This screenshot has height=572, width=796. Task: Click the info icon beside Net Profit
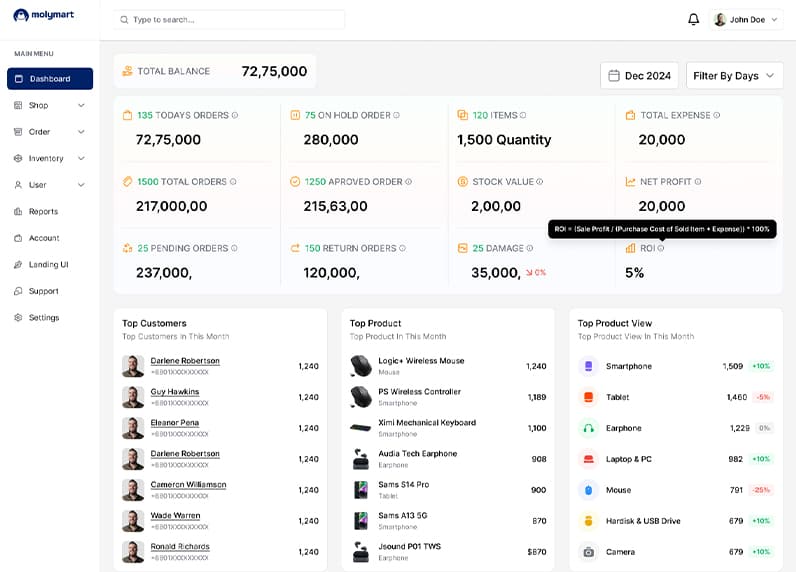pyautogui.click(x=698, y=182)
